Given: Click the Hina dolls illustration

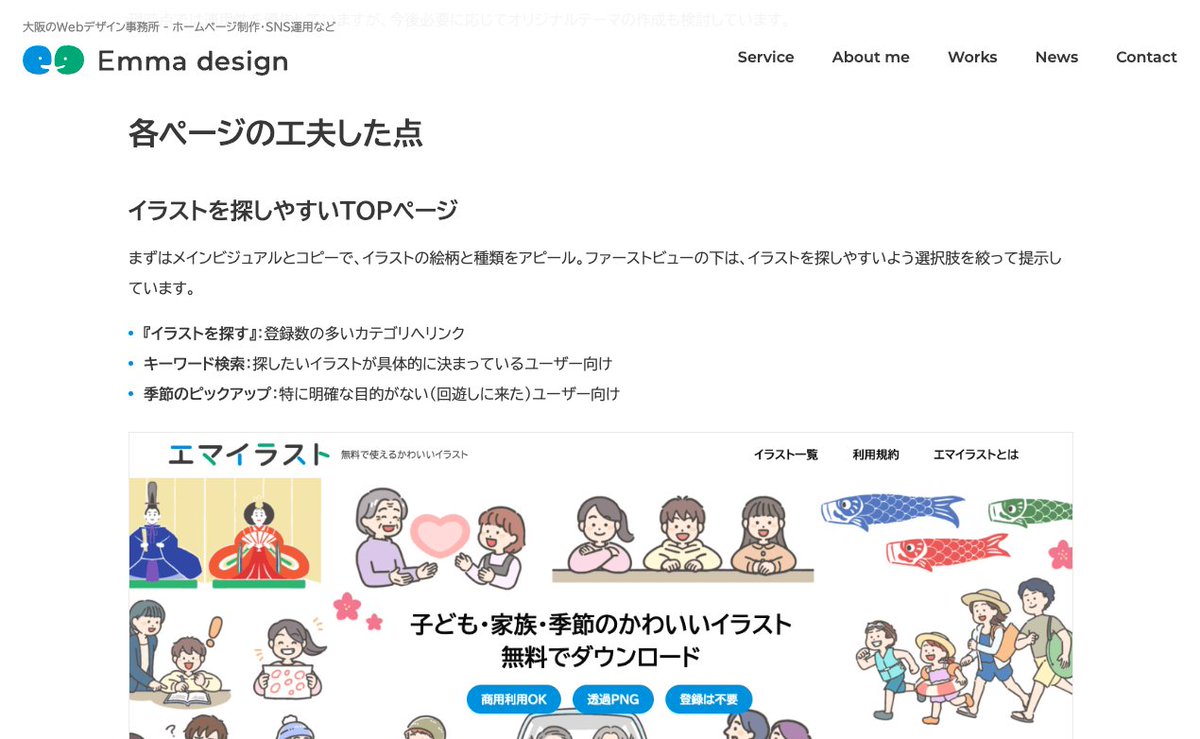Looking at the screenshot, I should point(224,532).
